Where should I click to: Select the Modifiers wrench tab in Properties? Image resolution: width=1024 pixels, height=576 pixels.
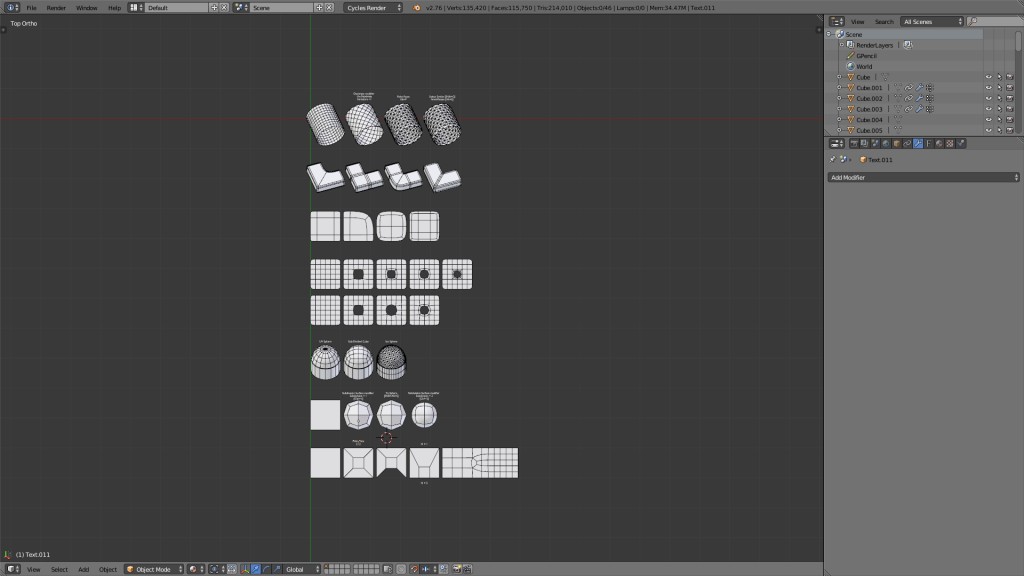(x=917, y=143)
